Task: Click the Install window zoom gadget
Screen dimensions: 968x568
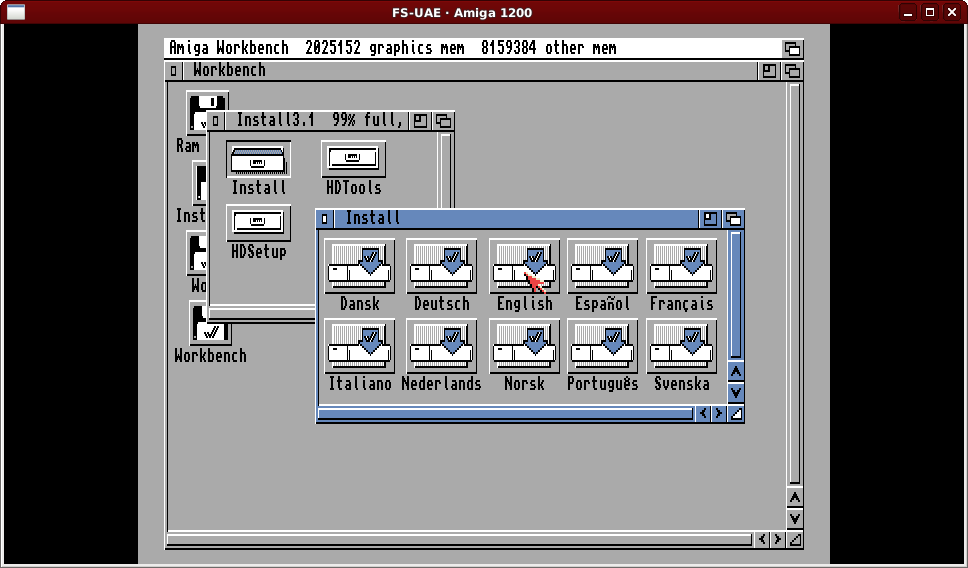Action: pyautogui.click(x=710, y=219)
